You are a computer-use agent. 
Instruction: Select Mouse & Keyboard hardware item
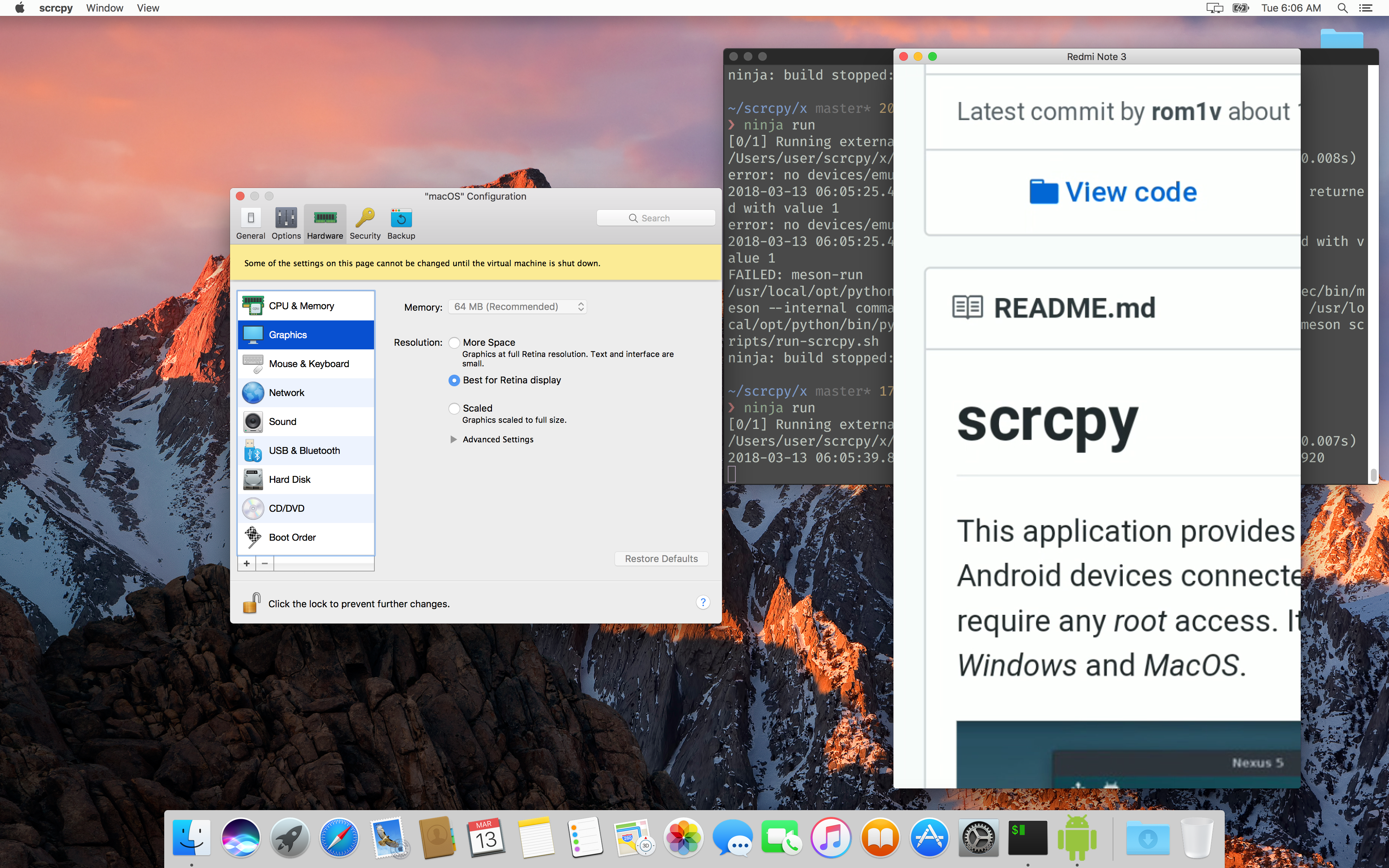click(x=306, y=363)
